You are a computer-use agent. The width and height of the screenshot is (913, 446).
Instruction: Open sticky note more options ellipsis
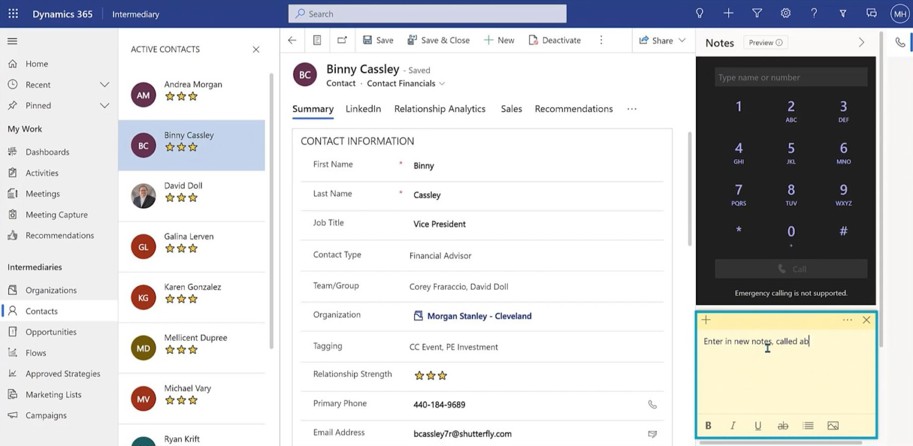click(847, 320)
